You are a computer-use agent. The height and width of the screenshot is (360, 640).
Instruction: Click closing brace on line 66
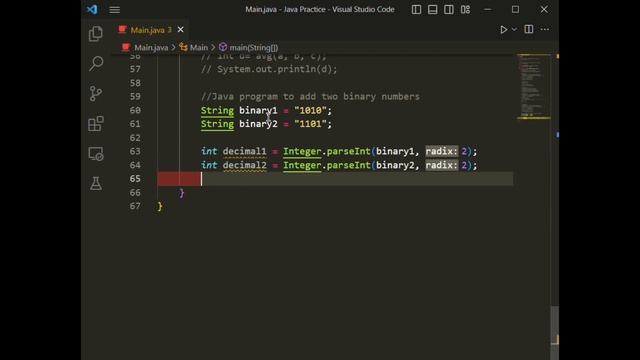pos(182,193)
